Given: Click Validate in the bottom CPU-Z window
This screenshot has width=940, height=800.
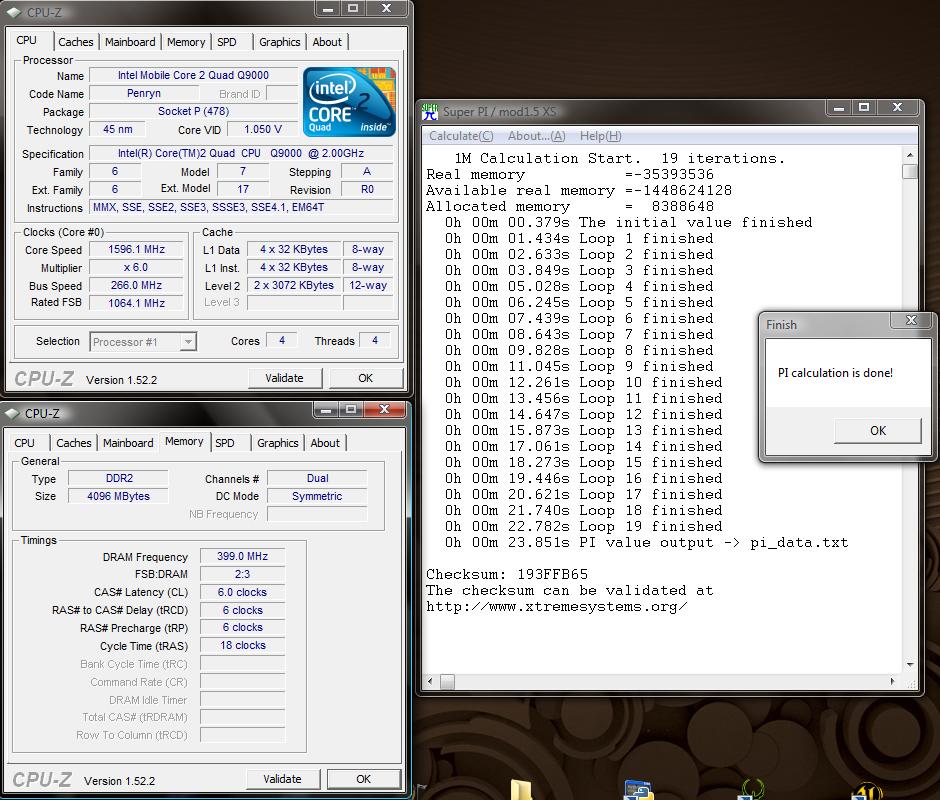Looking at the screenshot, I should [x=282, y=779].
